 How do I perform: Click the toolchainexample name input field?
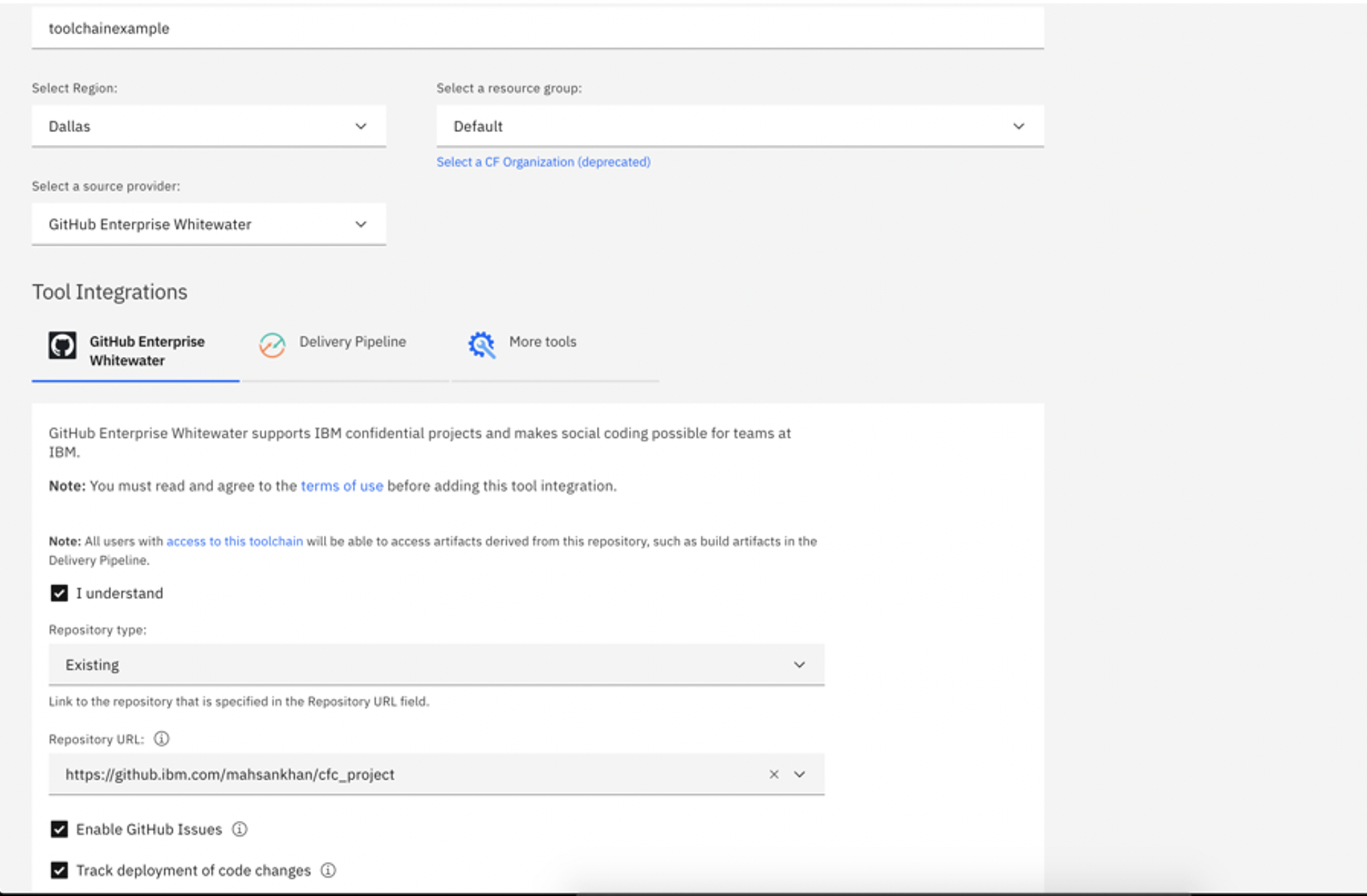[x=537, y=28]
